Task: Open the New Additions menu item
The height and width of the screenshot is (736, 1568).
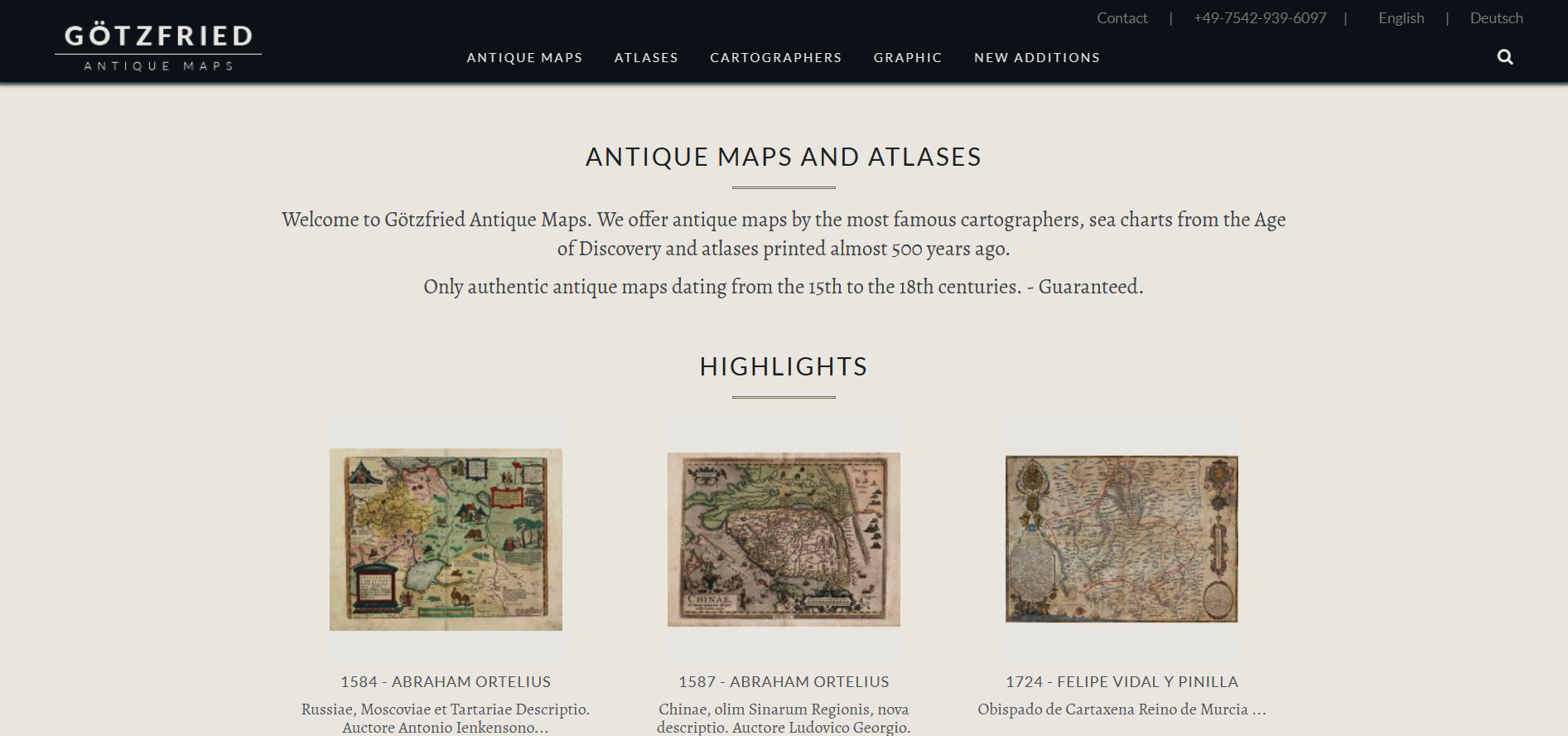Action: click(x=1037, y=57)
